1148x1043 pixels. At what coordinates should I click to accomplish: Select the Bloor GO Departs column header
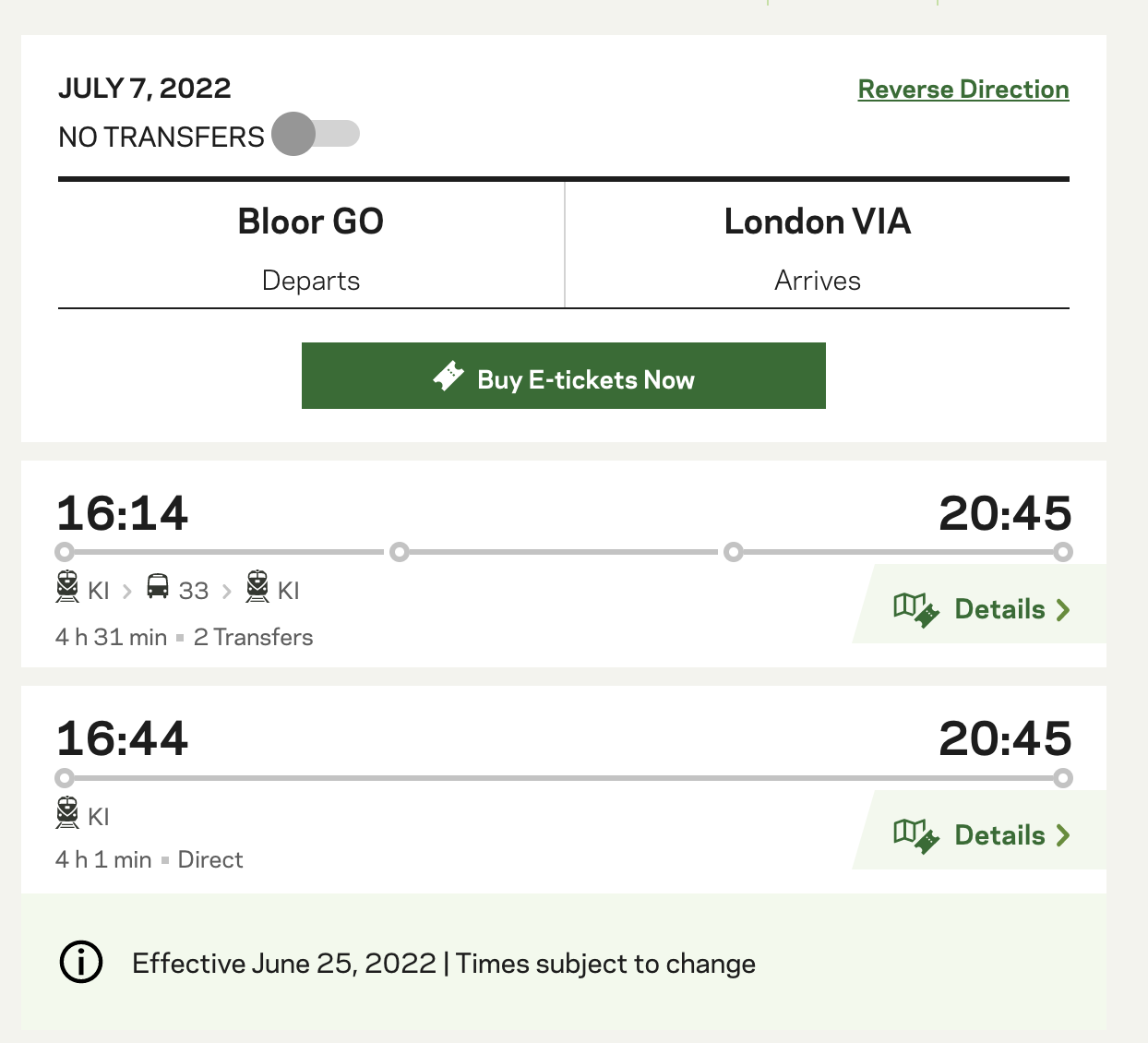click(311, 246)
